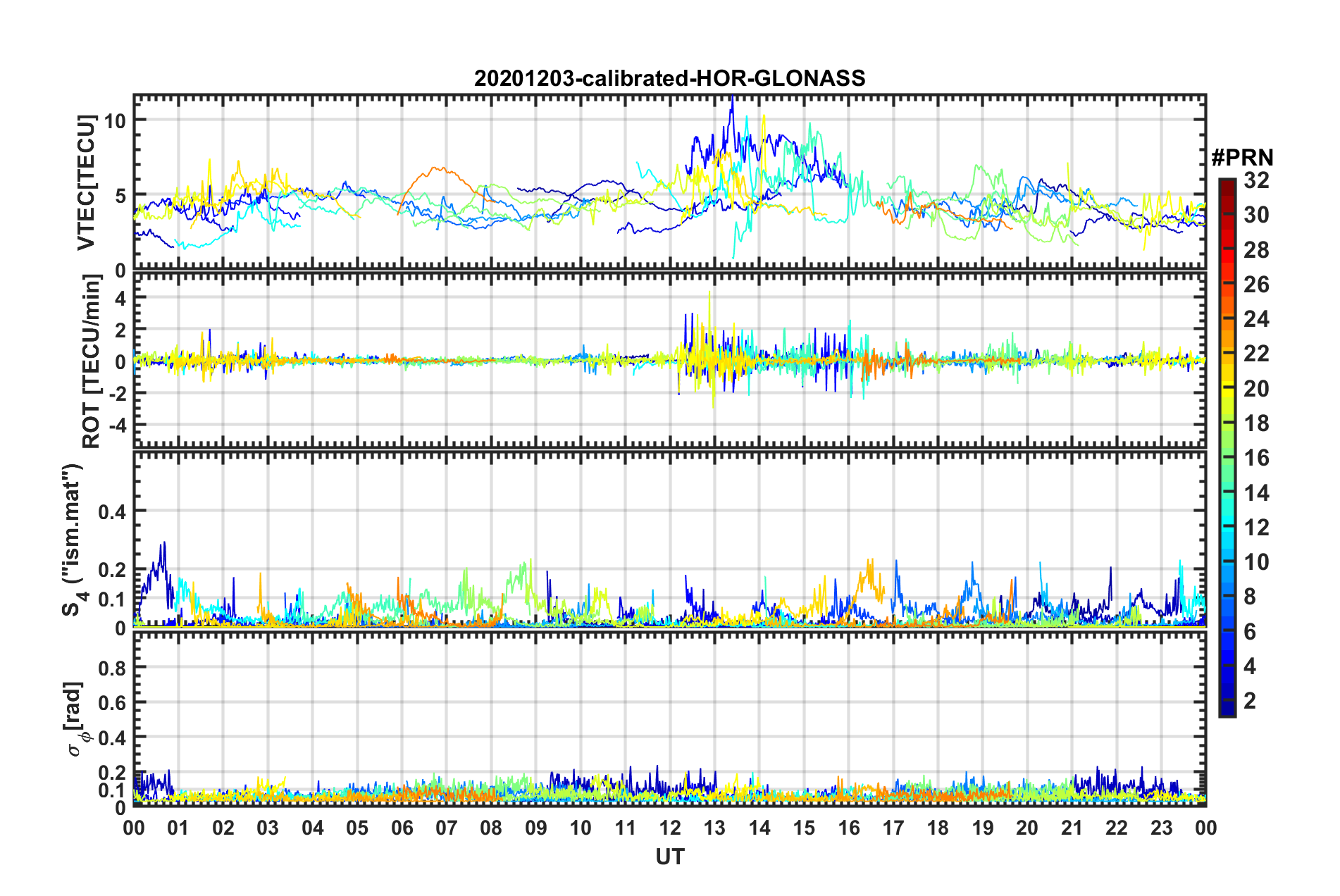Click the sigma phi [rad] axis label

(x=76, y=718)
